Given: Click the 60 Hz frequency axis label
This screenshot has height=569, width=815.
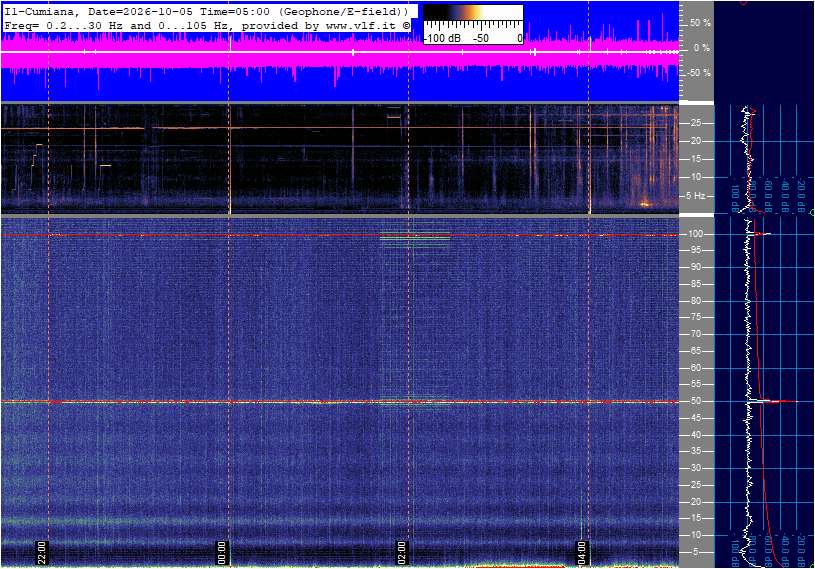Looking at the screenshot, I should pos(696,368).
